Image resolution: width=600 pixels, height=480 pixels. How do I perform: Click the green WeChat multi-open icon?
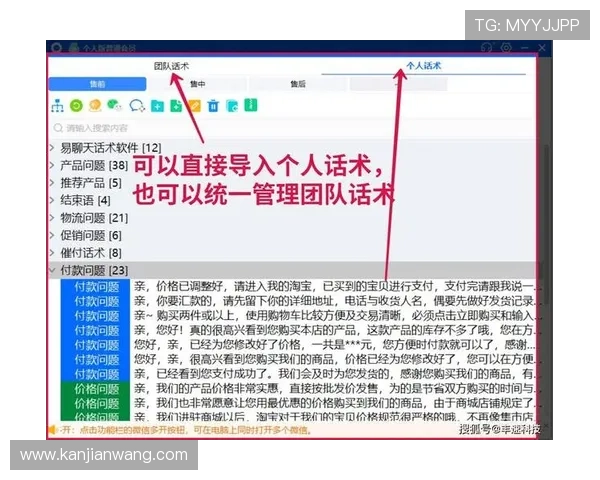click(114, 105)
